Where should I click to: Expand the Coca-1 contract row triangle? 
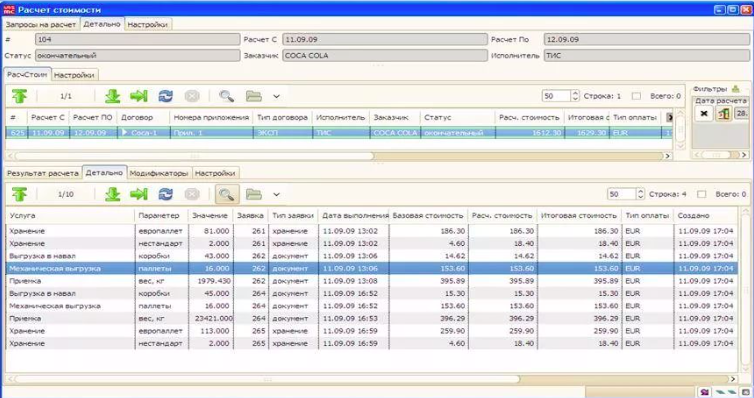(x=125, y=132)
